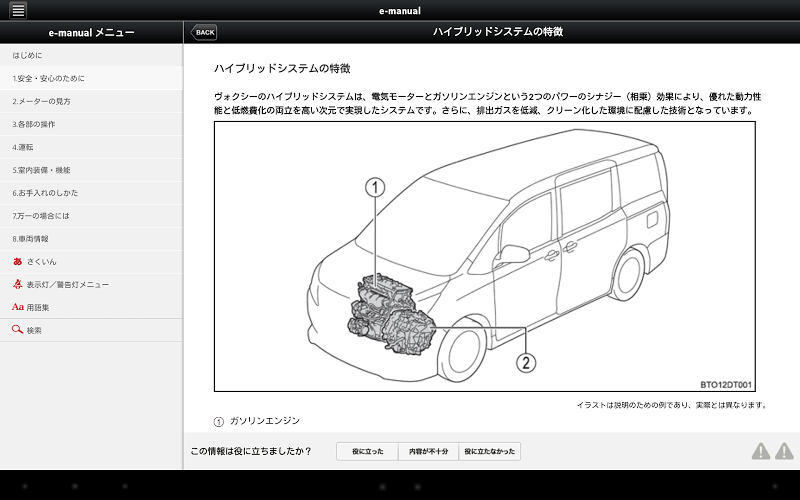The height and width of the screenshot is (500, 800).
Task: Click the warning lamp menu icon
Action: click(17, 284)
